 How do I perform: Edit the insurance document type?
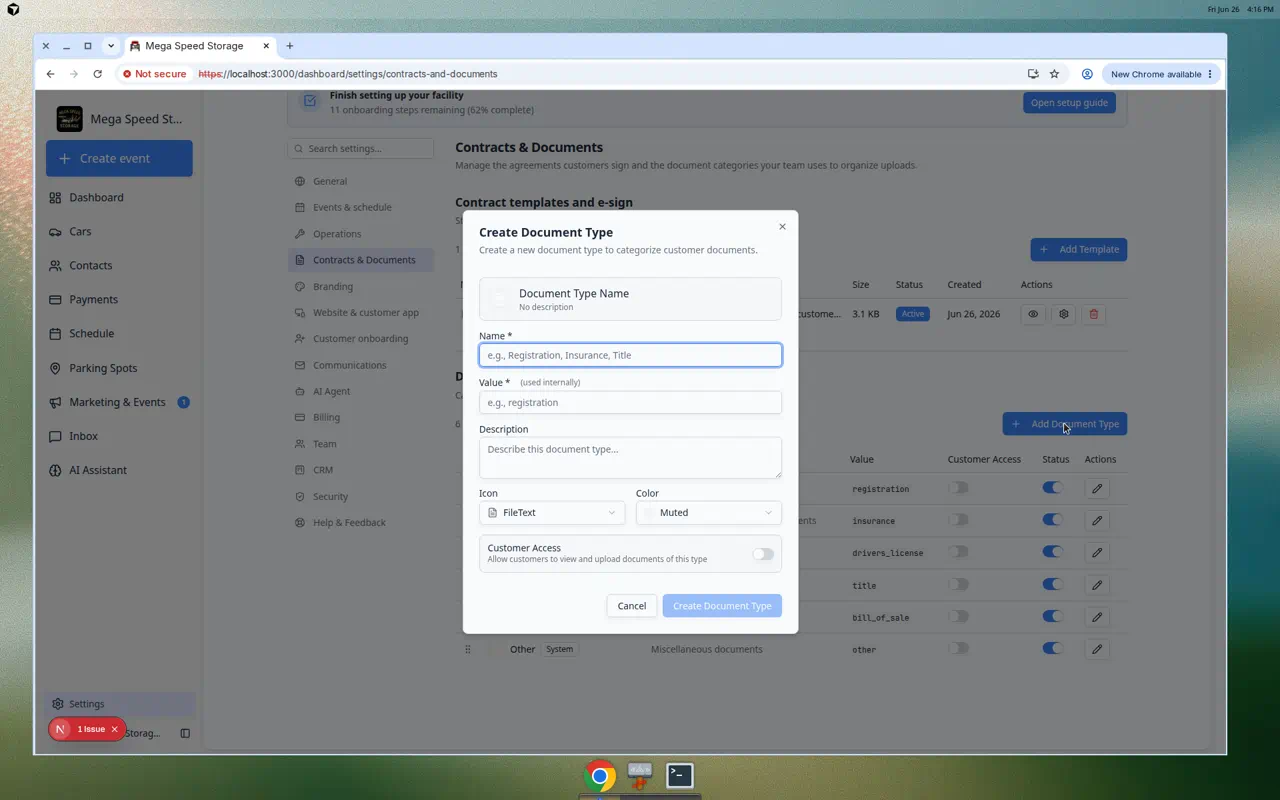coord(1097,521)
